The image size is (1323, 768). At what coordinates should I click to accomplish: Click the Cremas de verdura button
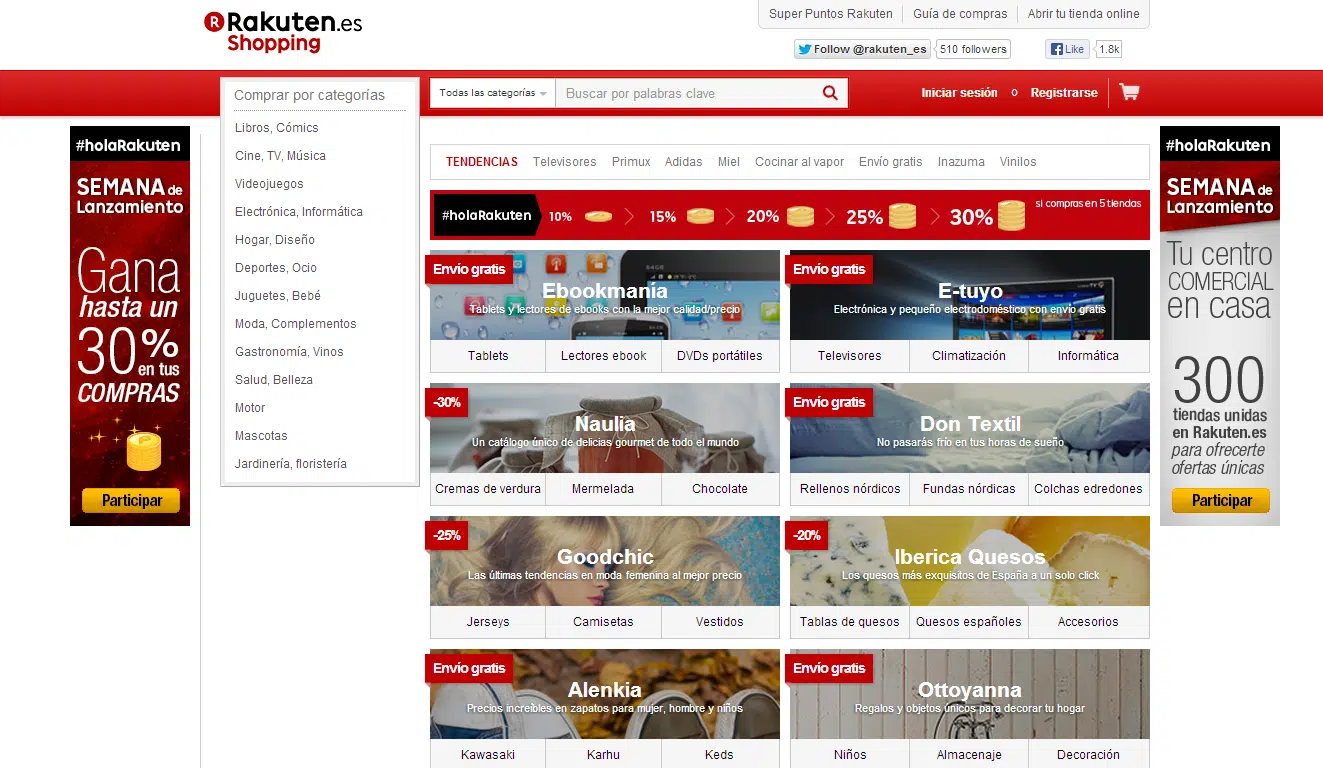point(488,489)
